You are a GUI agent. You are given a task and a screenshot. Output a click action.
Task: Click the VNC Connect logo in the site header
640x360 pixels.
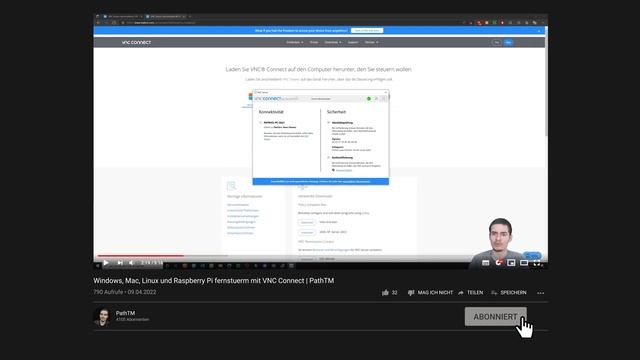tap(136, 42)
